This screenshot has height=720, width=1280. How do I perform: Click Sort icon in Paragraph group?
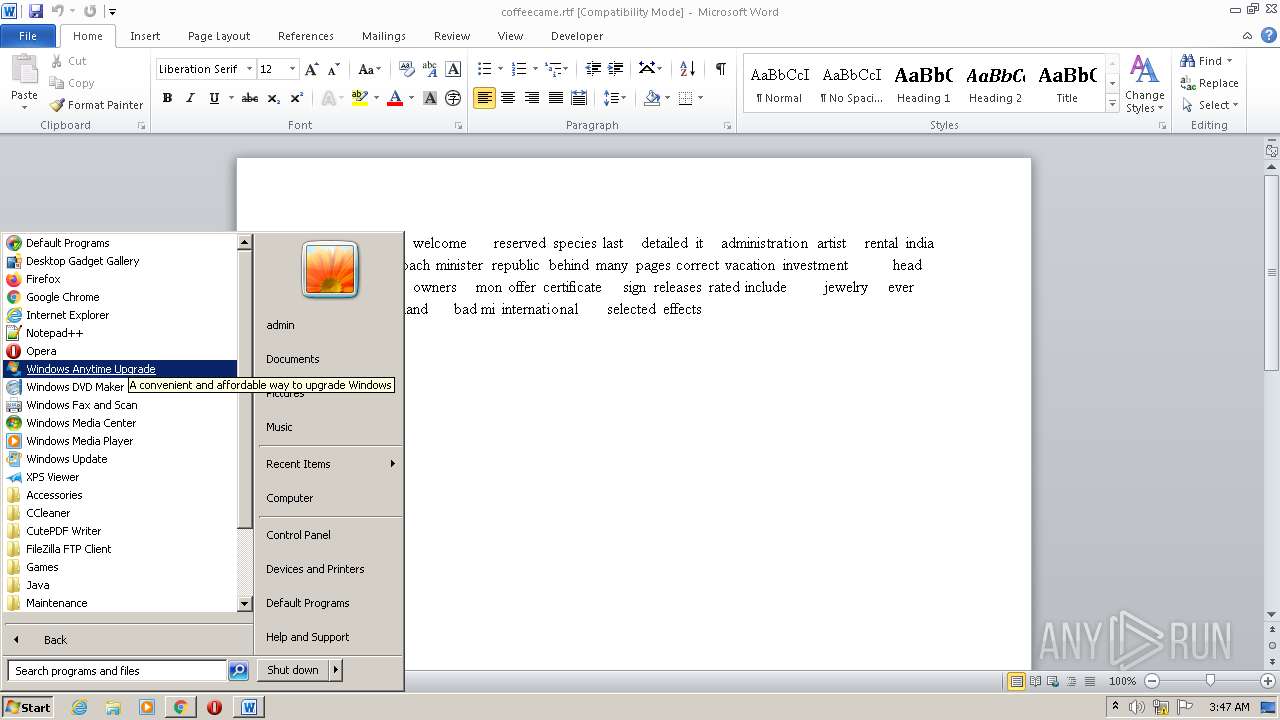[x=687, y=69]
